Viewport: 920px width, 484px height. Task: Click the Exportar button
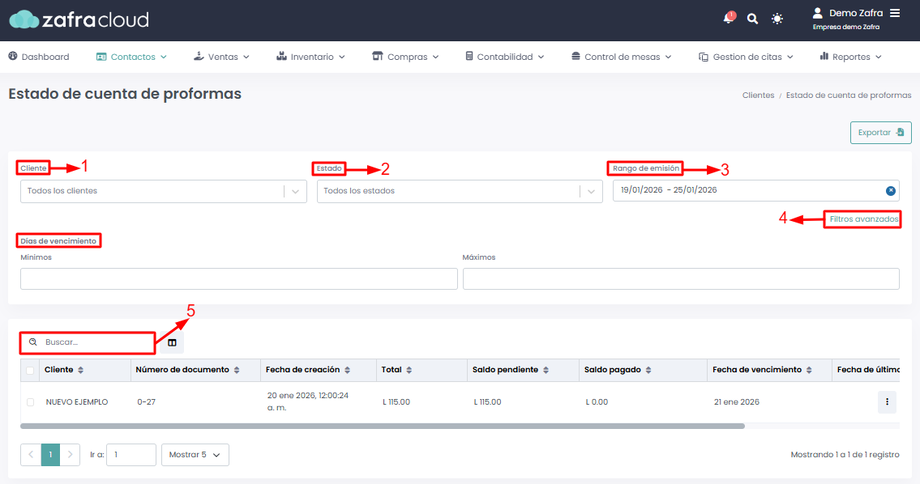point(881,133)
